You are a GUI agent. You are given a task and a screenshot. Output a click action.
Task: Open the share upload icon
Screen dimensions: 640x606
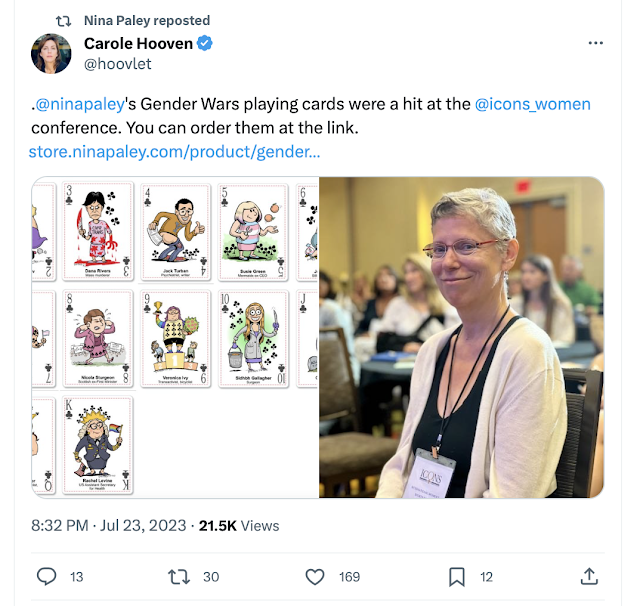pyautogui.click(x=589, y=576)
